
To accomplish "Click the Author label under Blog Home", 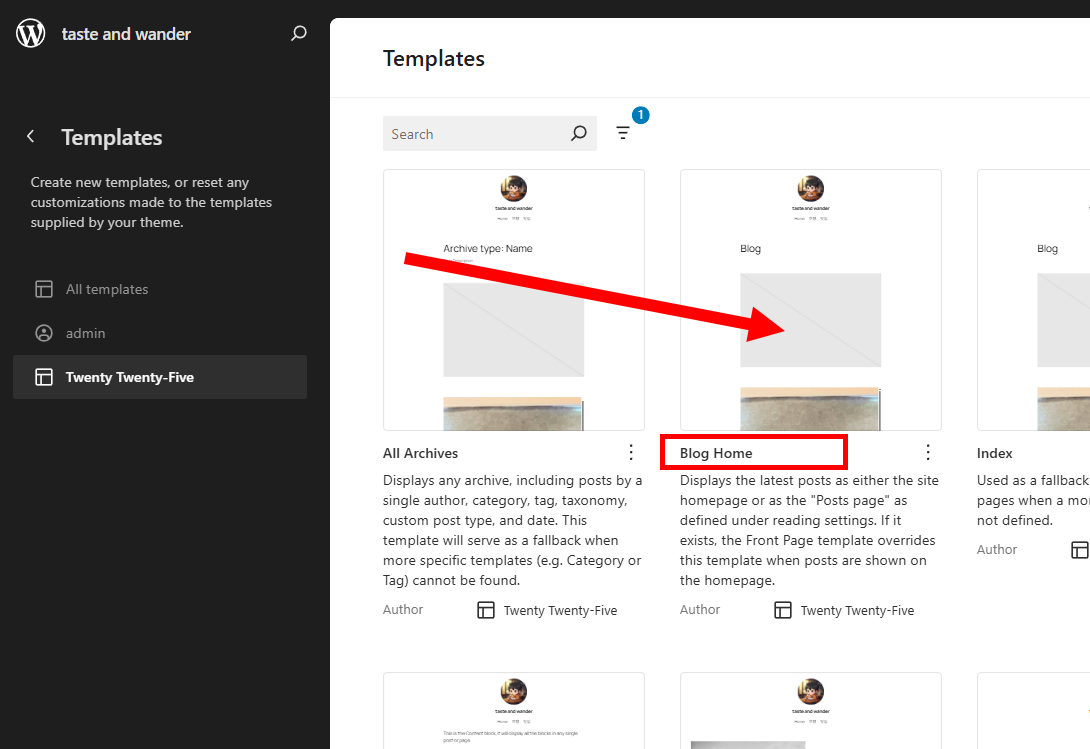I will (700, 609).
